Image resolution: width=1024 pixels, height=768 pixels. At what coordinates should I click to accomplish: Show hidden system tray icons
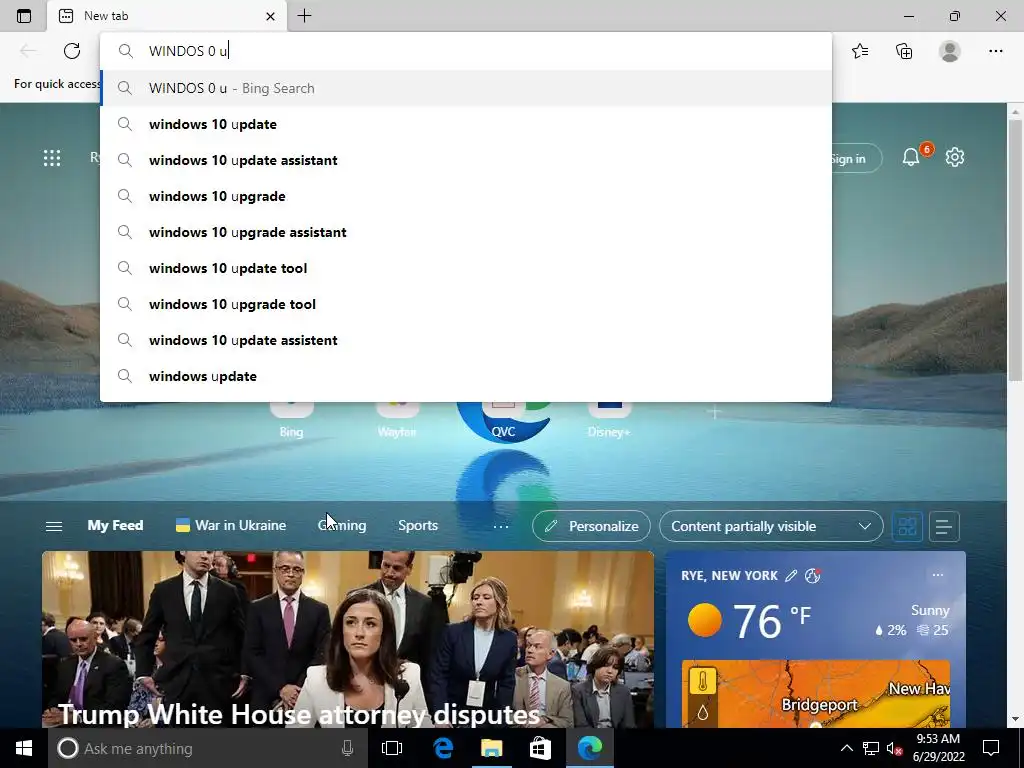coord(846,748)
